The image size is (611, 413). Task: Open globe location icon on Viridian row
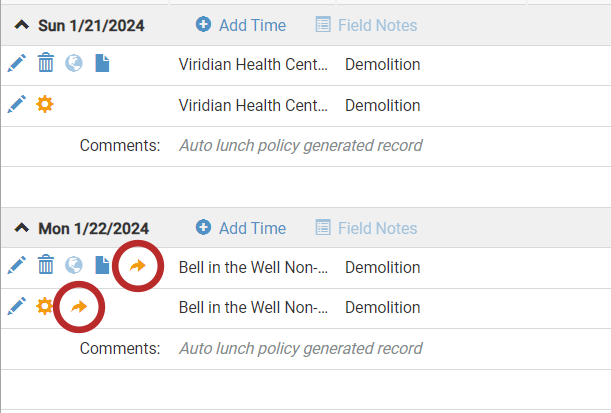pyautogui.click(x=74, y=63)
